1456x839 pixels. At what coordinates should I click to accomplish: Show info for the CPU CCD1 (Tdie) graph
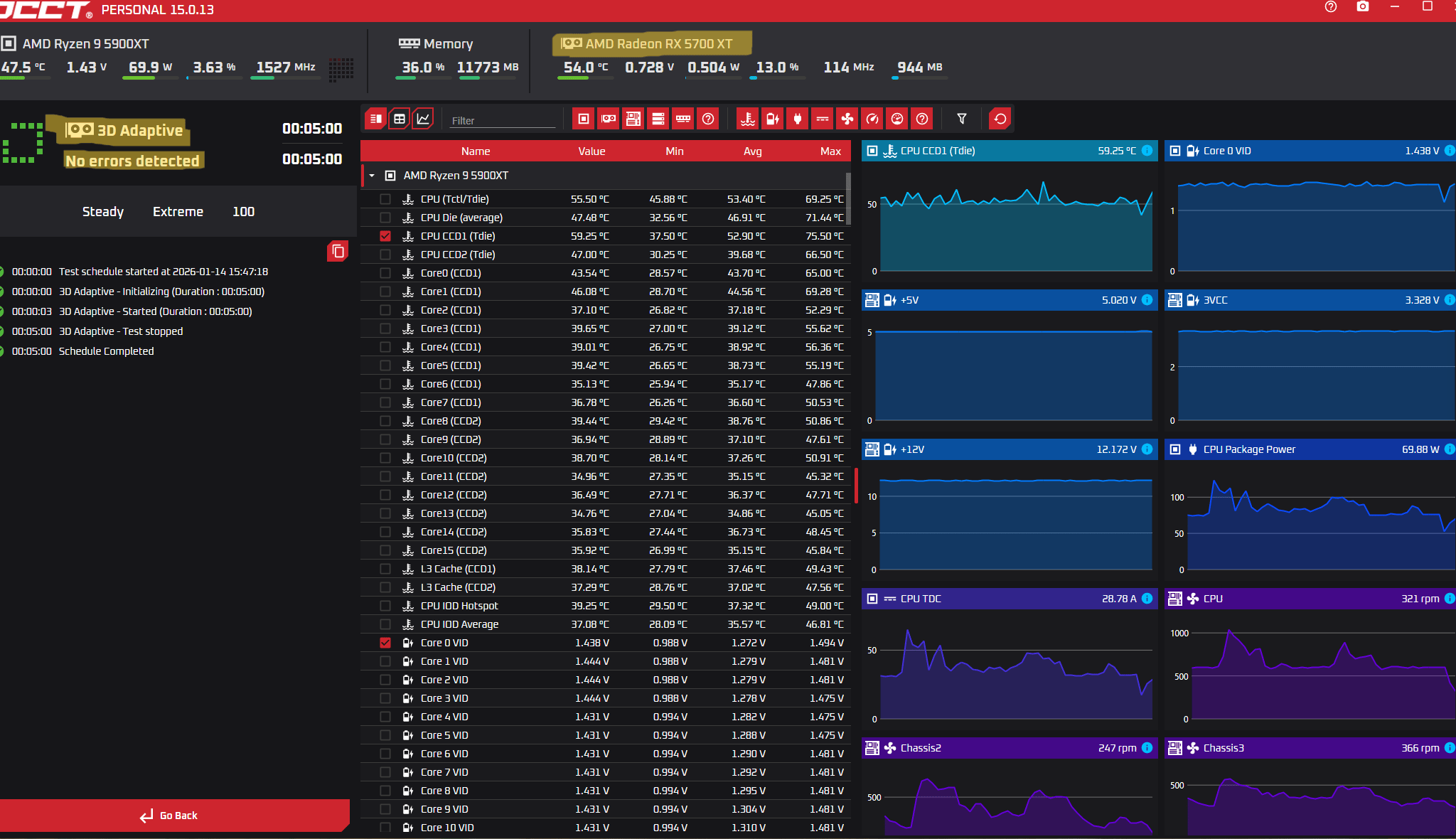pos(1147,151)
